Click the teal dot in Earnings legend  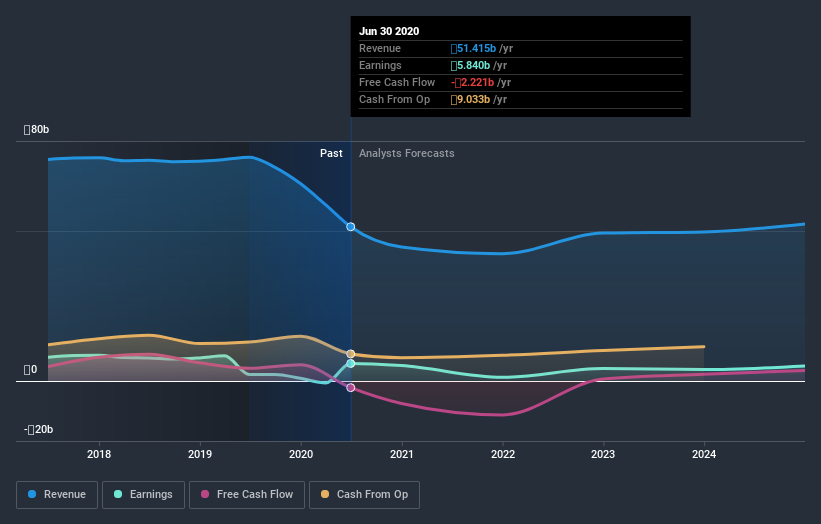pos(118,494)
